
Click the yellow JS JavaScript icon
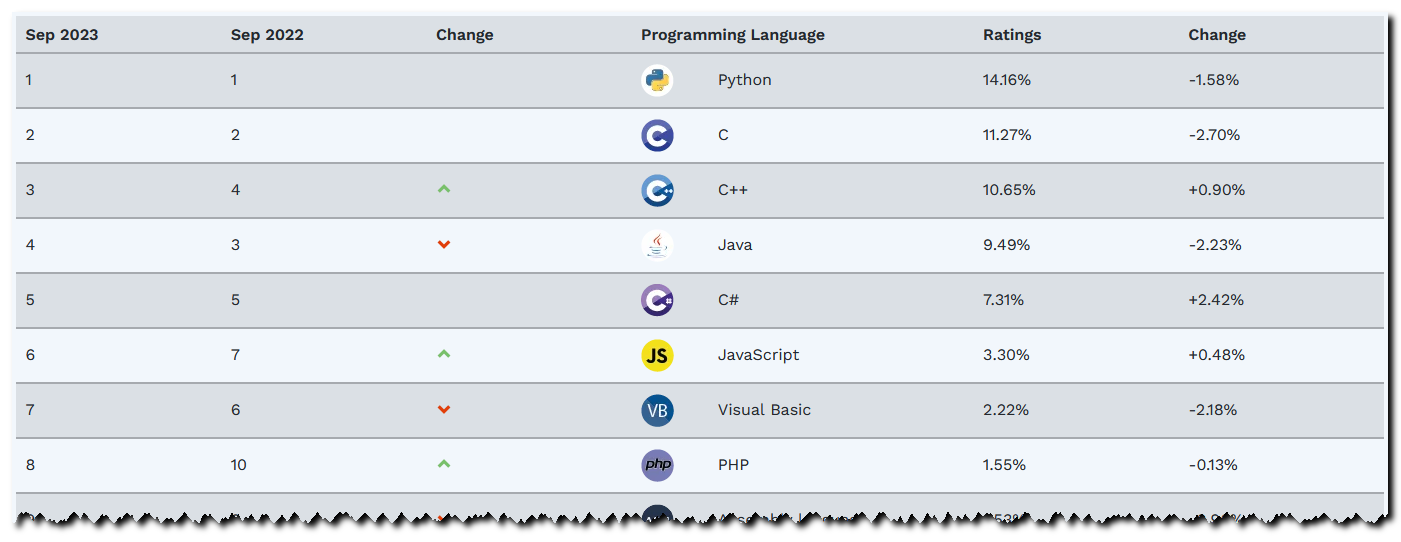(x=657, y=355)
